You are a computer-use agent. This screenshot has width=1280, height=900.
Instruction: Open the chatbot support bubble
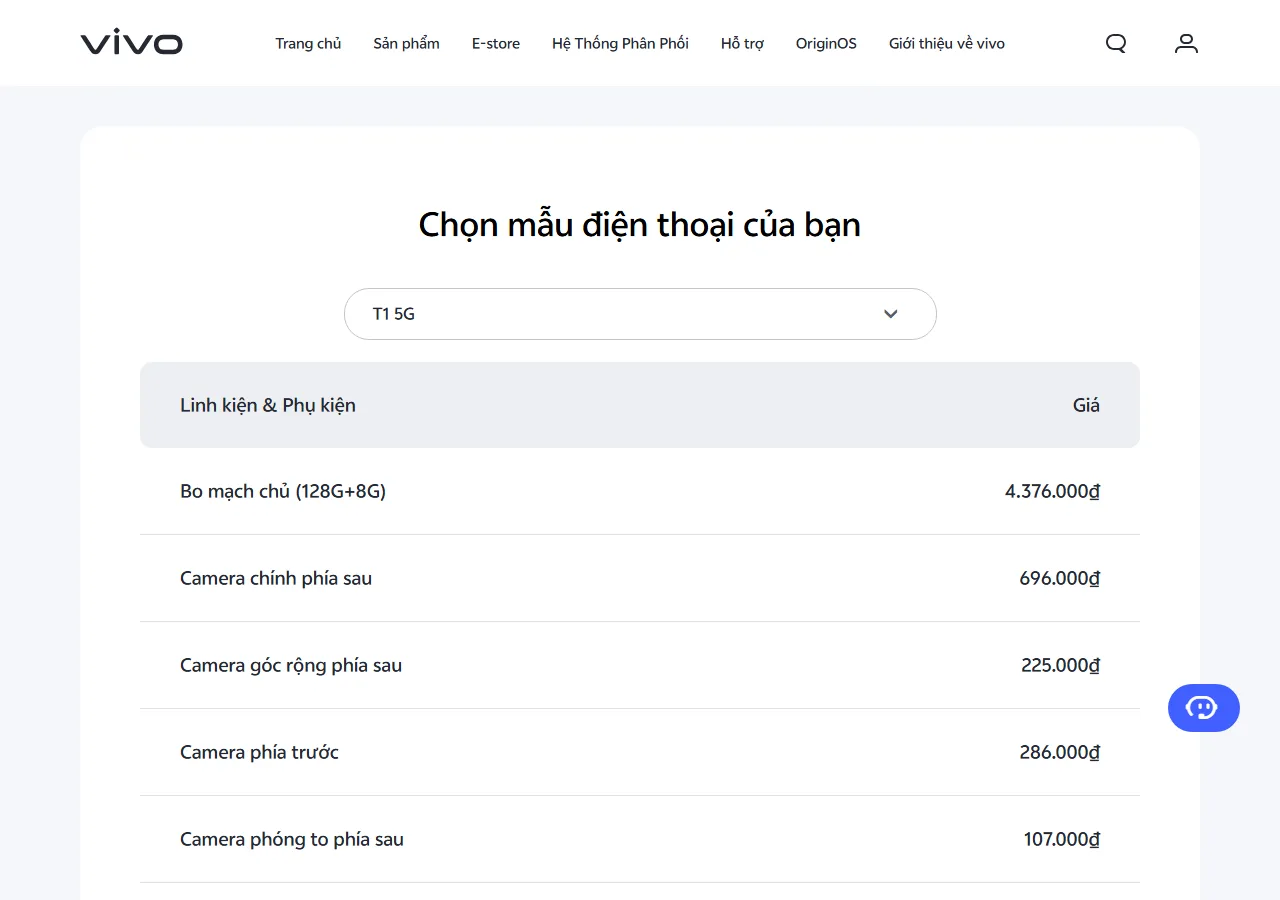pyautogui.click(x=1203, y=708)
